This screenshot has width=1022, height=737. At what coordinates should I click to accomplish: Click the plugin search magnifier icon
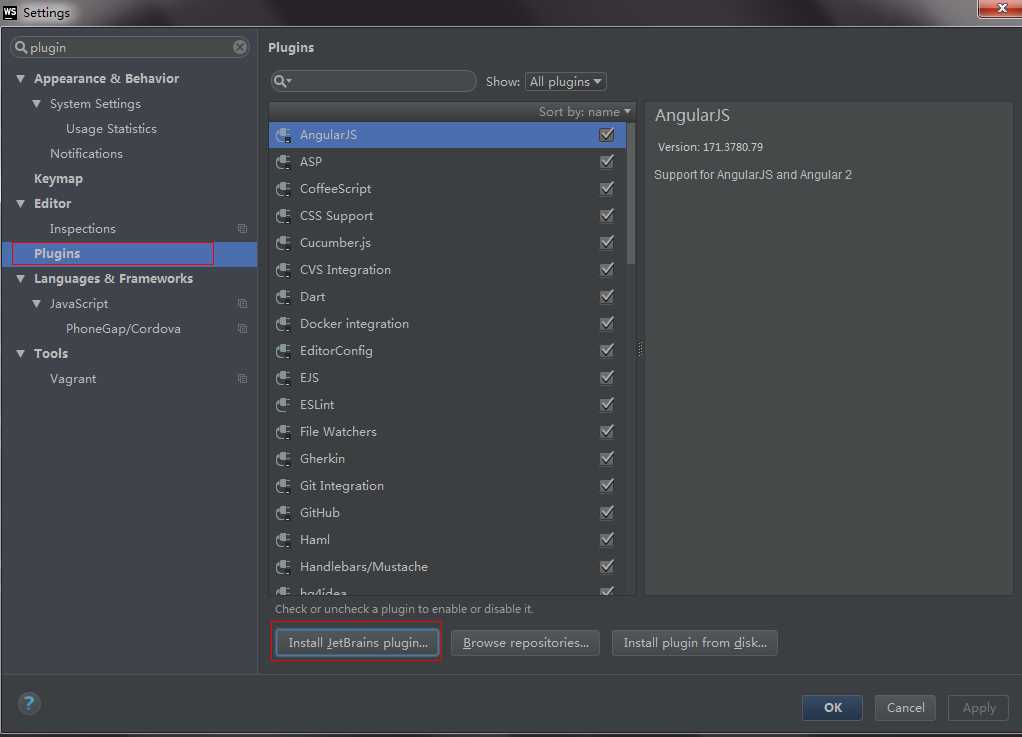[282, 81]
